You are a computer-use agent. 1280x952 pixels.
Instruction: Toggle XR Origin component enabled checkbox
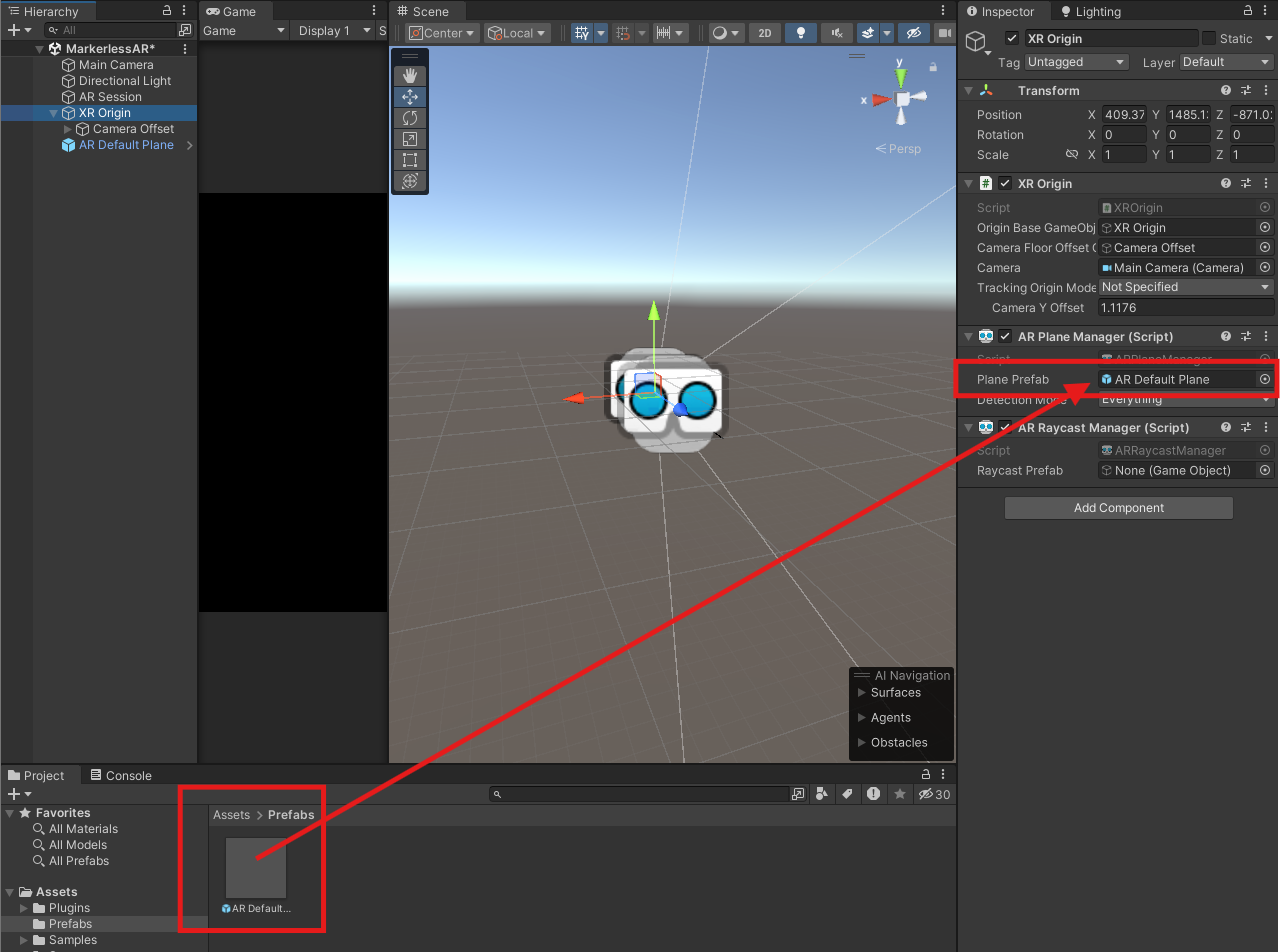1005,184
